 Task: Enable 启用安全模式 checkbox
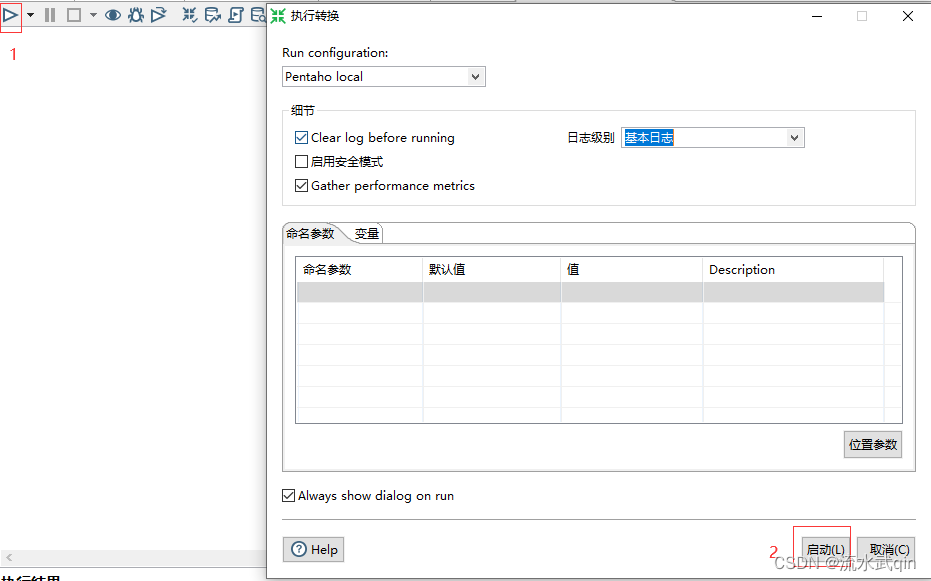pyautogui.click(x=302, y=161)
